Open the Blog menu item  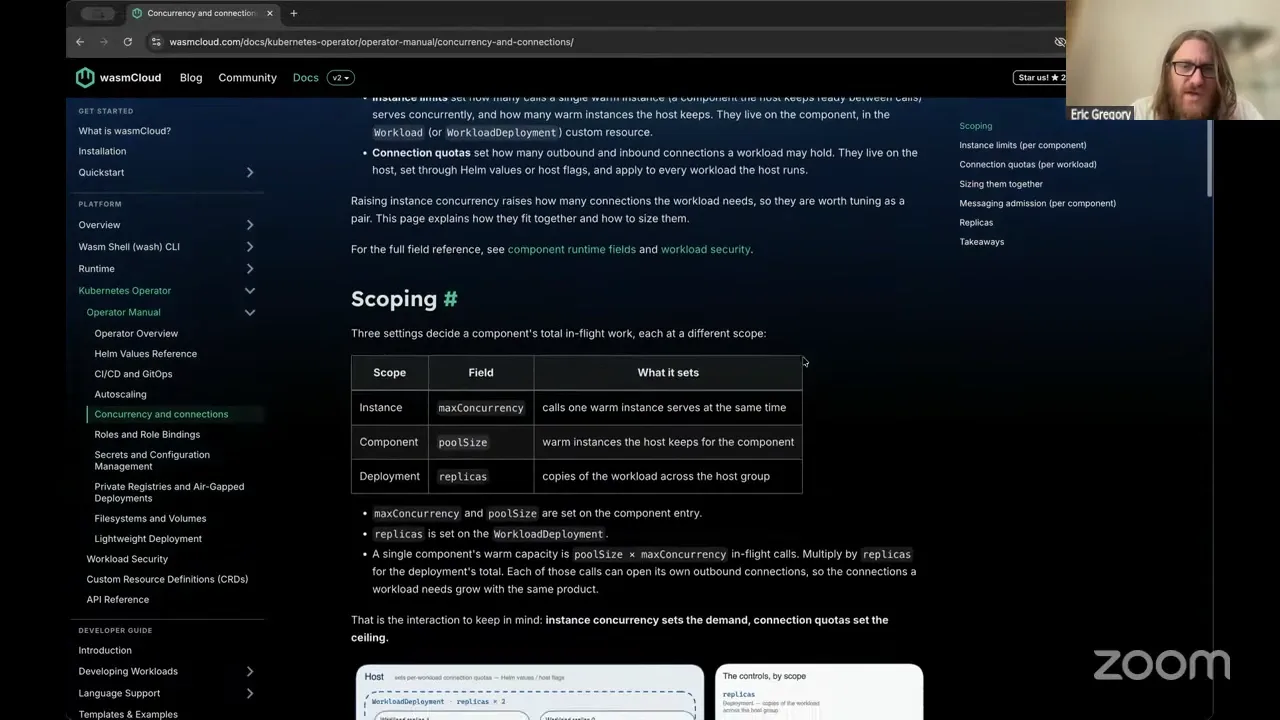click(191, 77)
